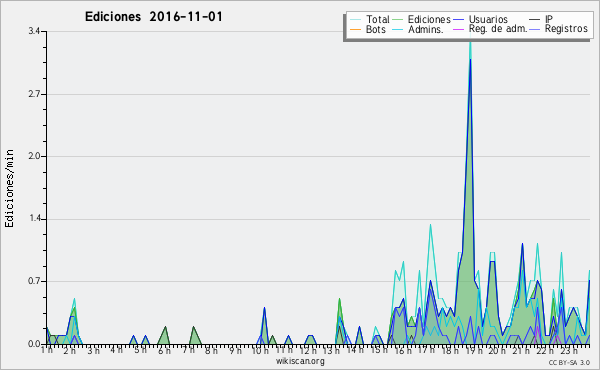The width and height of the screenshot is (600, 370).
Task: Click the y-axis value '0.7'
Action: pos(34,282)
